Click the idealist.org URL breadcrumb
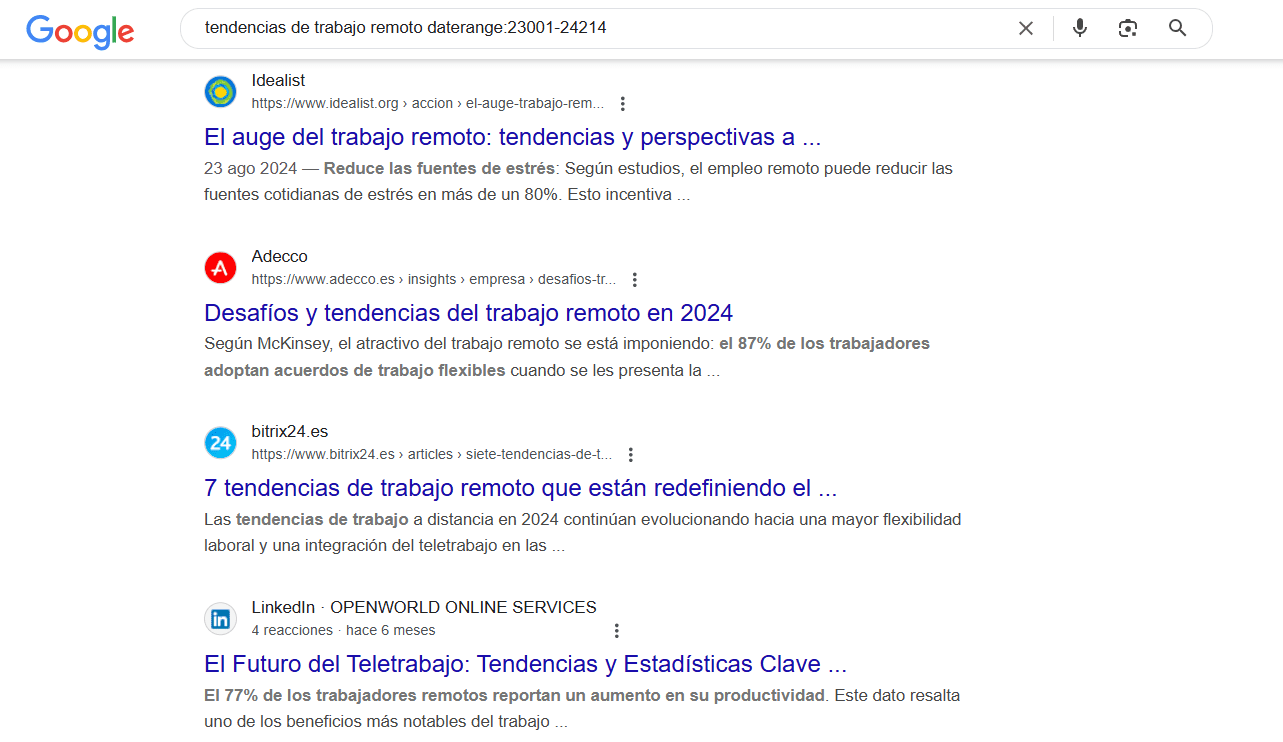The width and height of the screenshot is (1283, 742). 427,103
